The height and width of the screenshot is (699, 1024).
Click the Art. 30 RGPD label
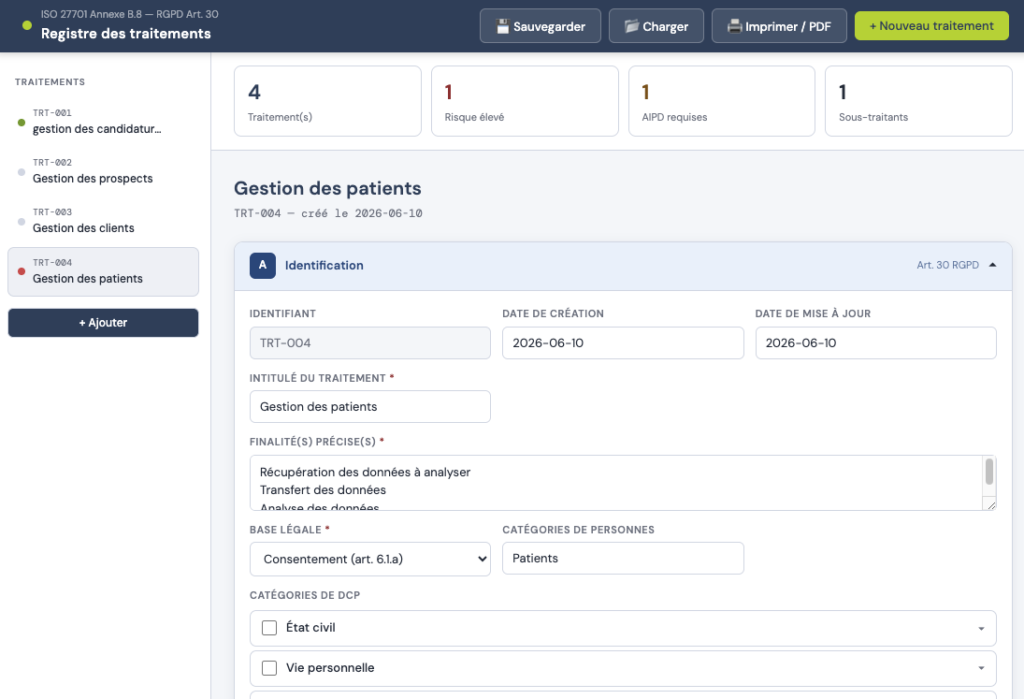pyautogui.click(x=948, y=265)
